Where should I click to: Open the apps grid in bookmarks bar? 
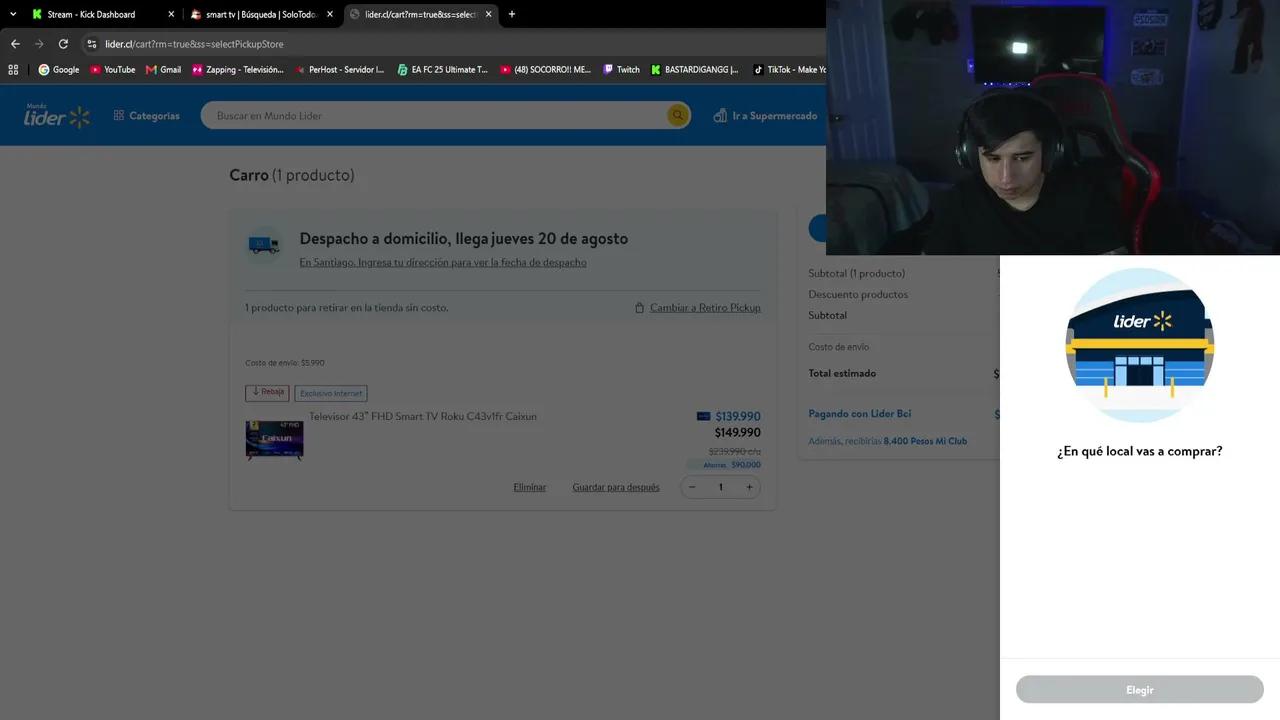pyautogui.click(x=13, y=70)
